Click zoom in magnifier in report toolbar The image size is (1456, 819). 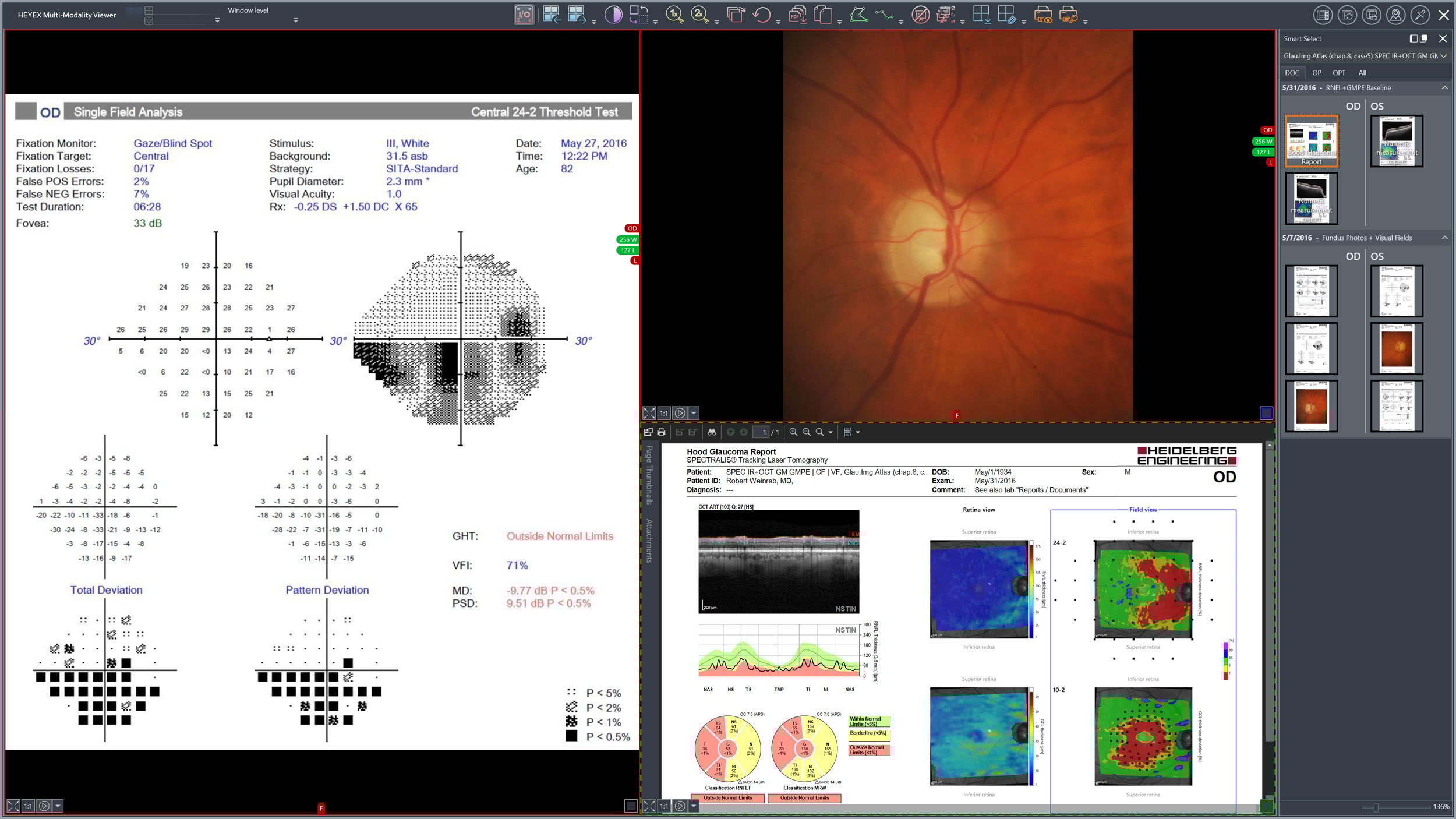(x=793, y=432)
